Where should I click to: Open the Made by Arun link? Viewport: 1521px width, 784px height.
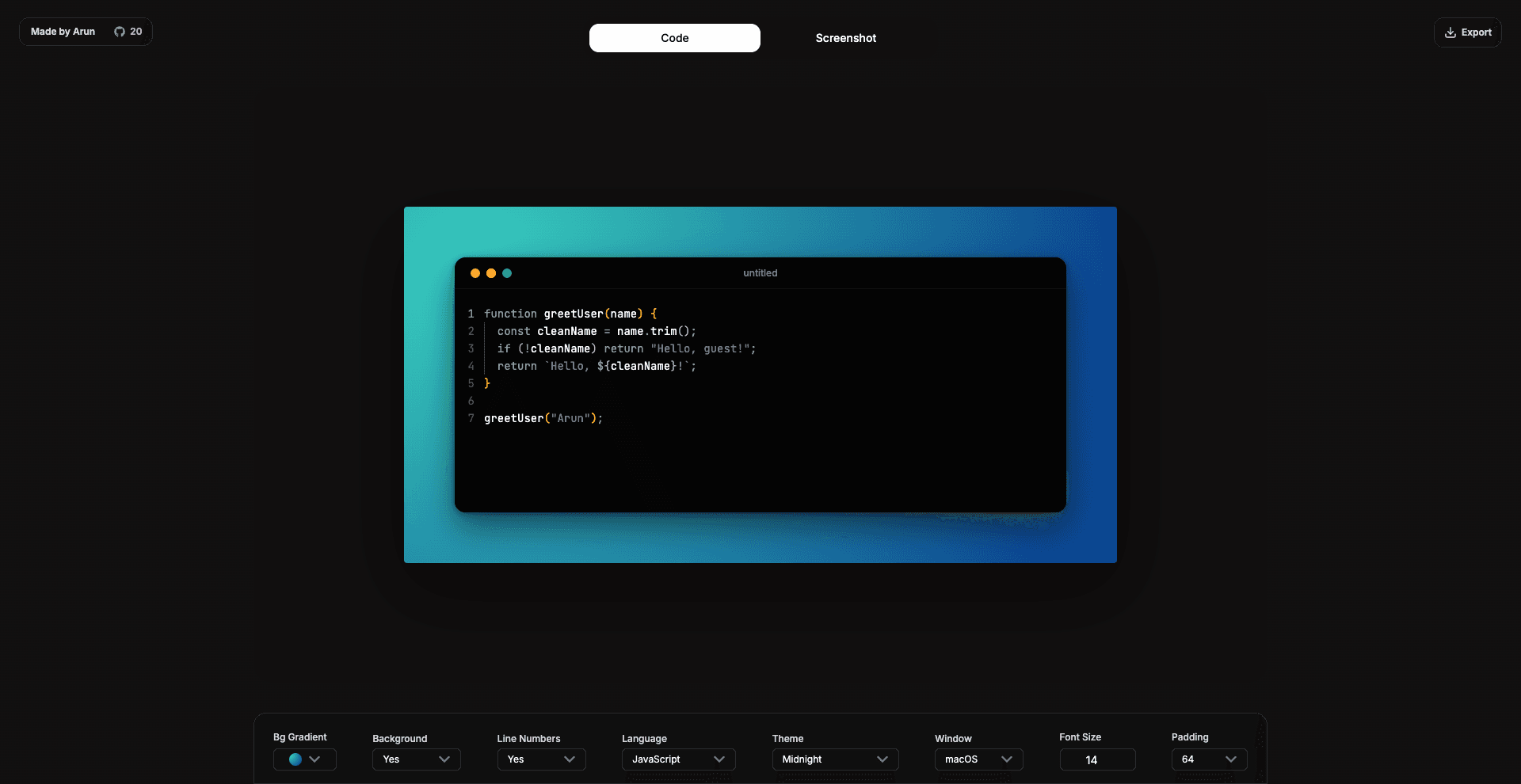tap(63, 32)
